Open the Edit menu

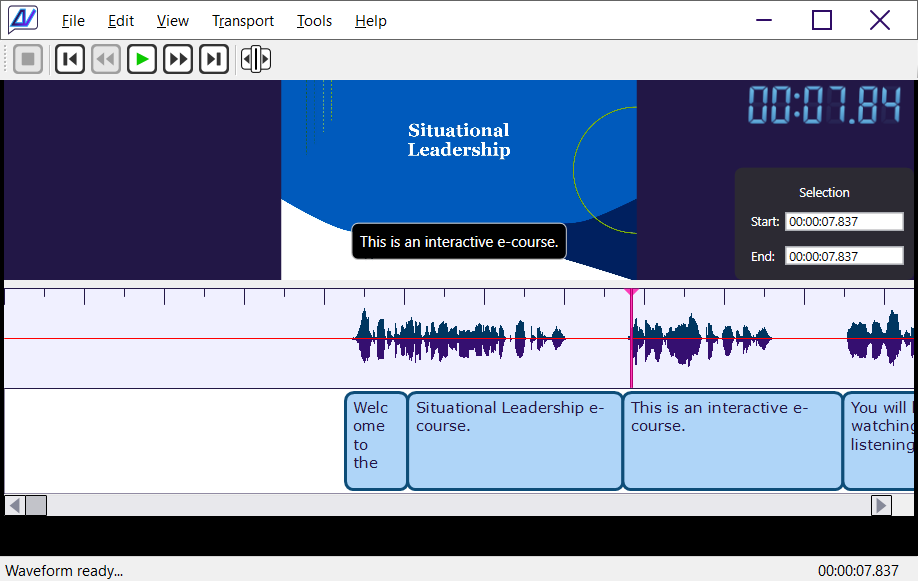click(x=121, y=21)
